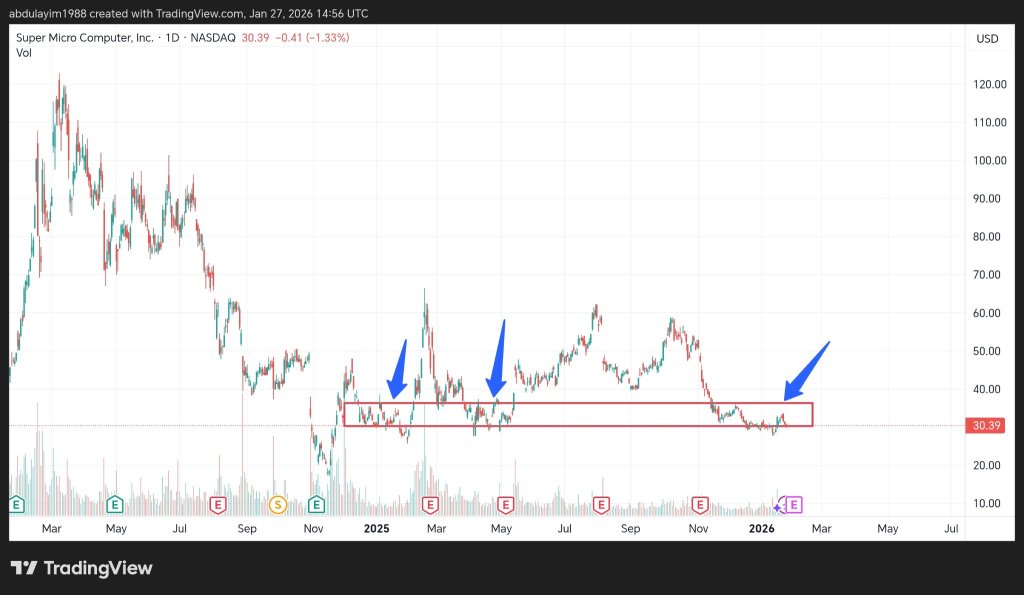This screenshot has height=595, width=1024.
Task: Click the NASDAQ exchange label
Action: coord(213,38)
